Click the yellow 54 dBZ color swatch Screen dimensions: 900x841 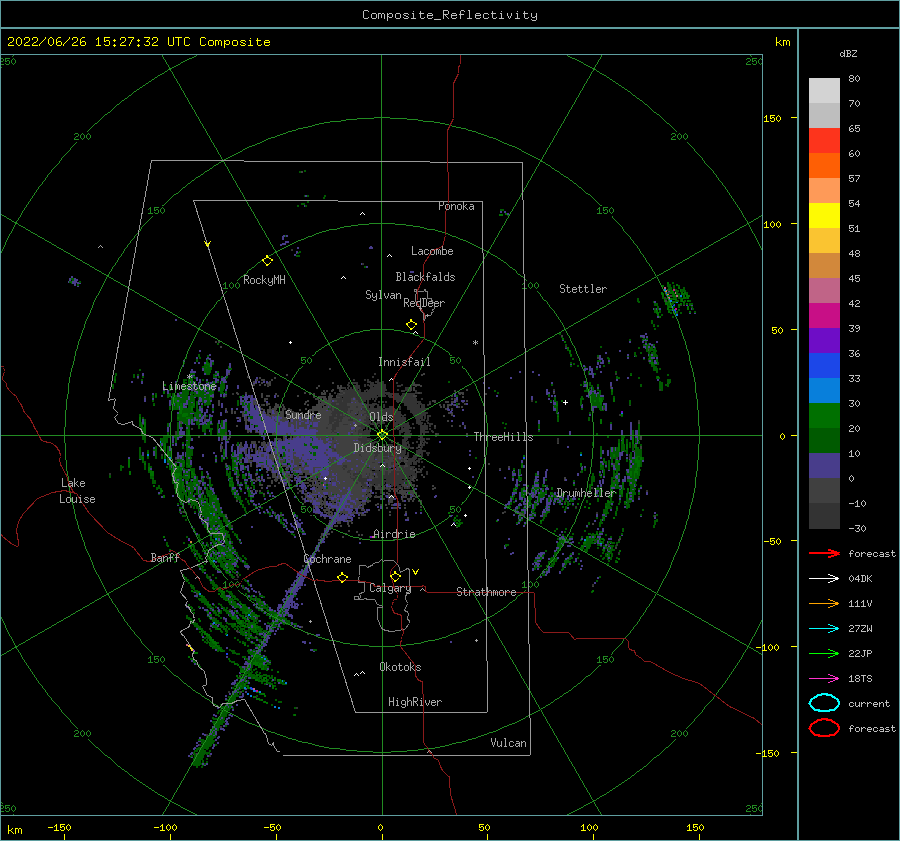(x=824, y=215)
